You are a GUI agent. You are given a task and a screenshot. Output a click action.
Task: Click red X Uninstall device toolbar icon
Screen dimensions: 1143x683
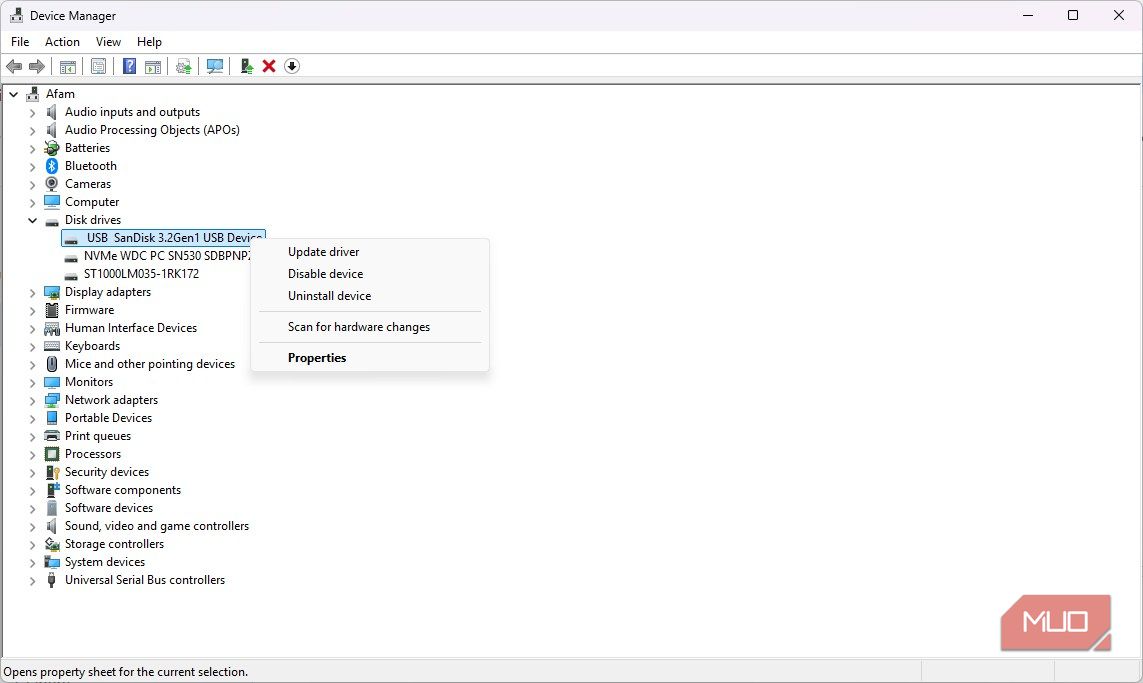[269, 66]
